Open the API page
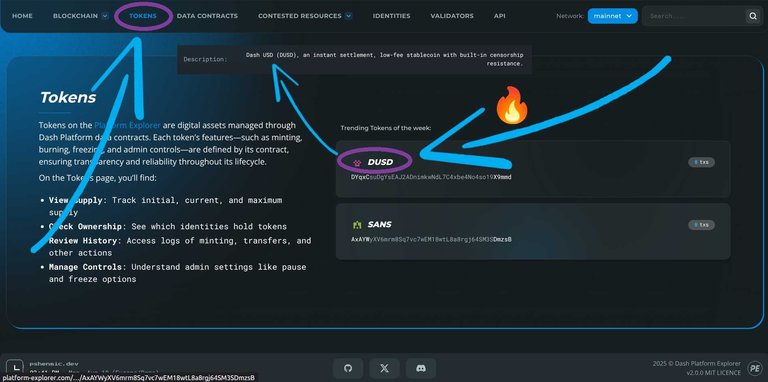 500,16
